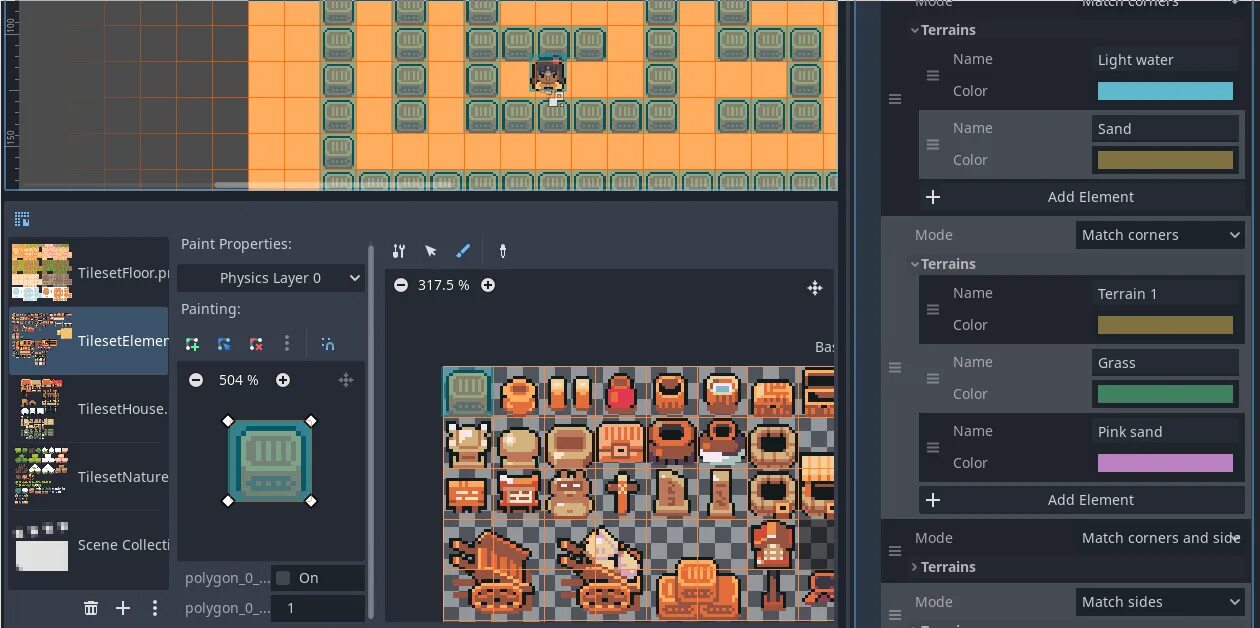This screenshot has width=1260, height=628.
Task: Open polygon editor three-dot options menu
Action: [287, 343]
